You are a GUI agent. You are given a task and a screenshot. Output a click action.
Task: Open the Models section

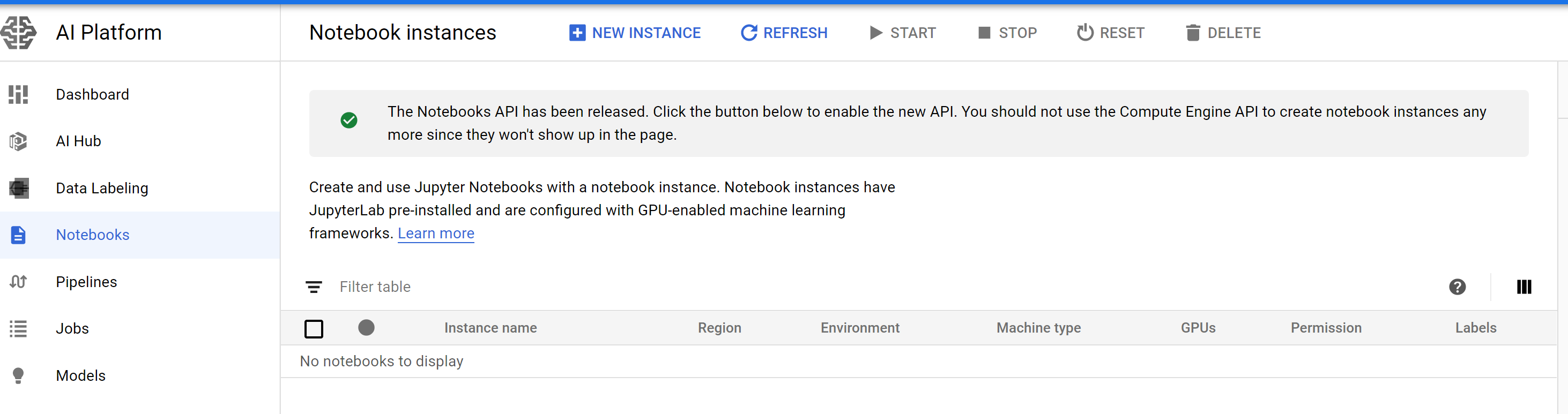click(x=140, y=375)
